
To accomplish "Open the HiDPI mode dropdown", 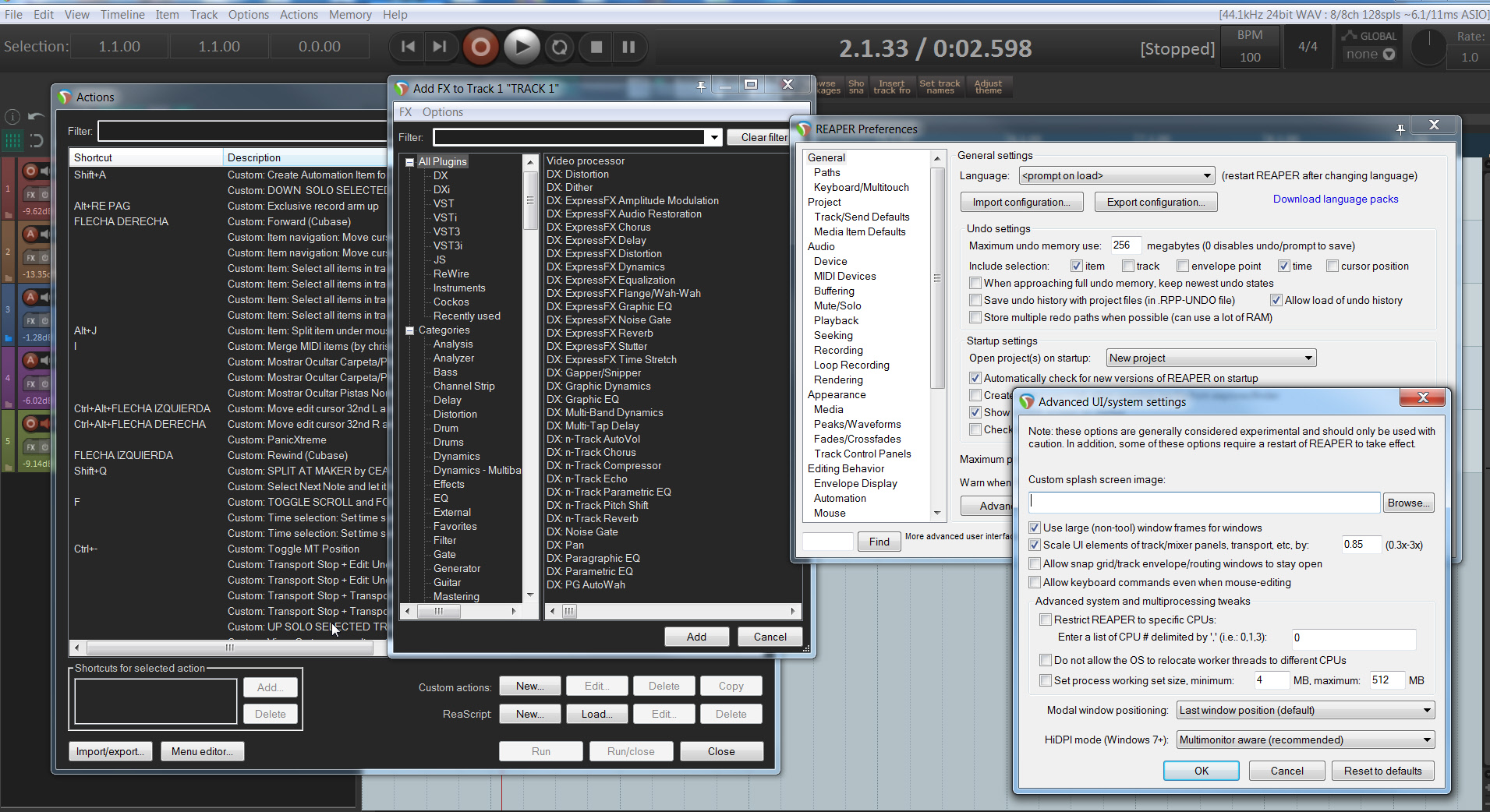I will pyautogui.click(x=1304, y=740).
